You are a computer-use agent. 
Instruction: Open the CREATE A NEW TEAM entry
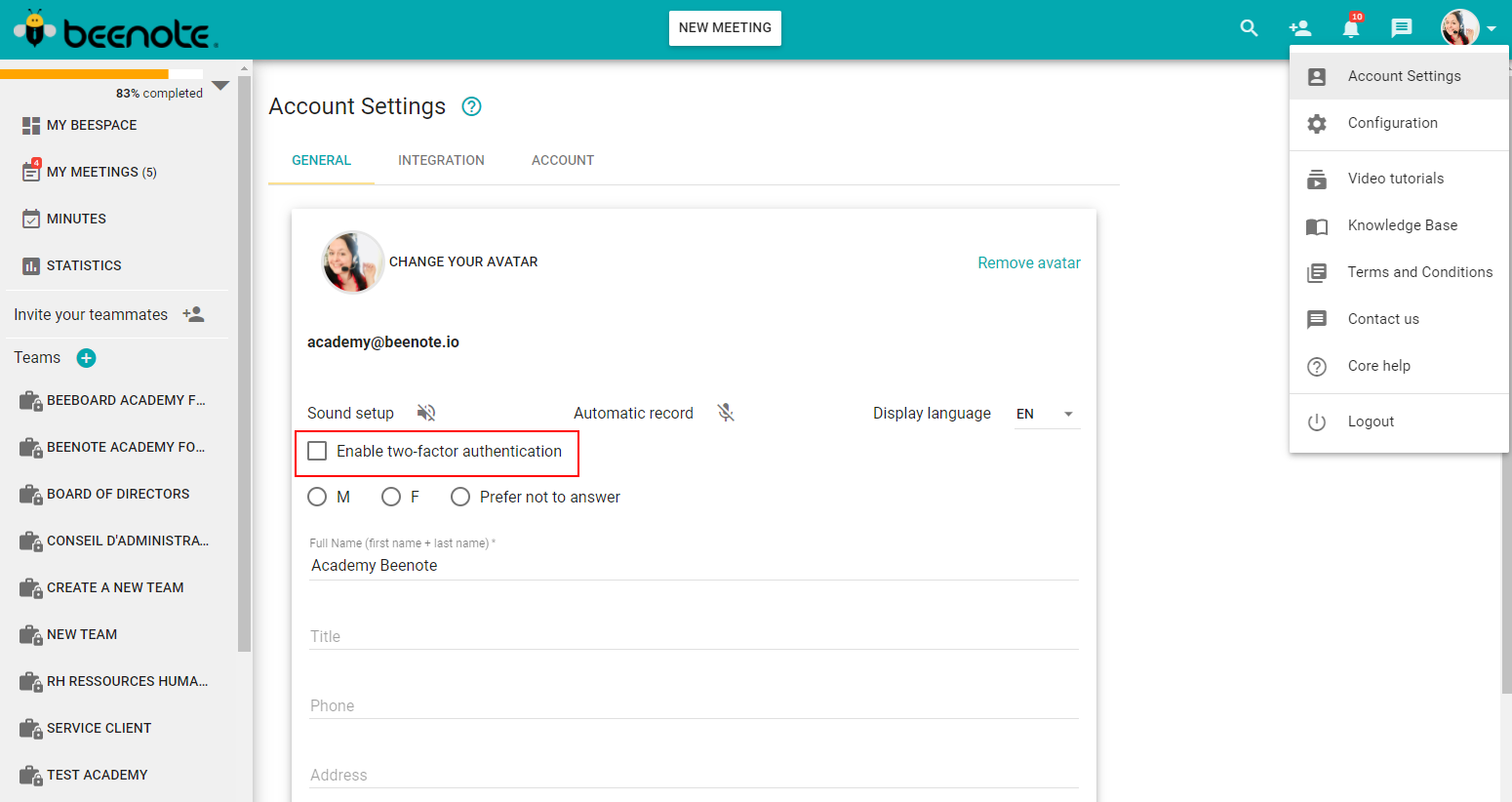point(117,587)
